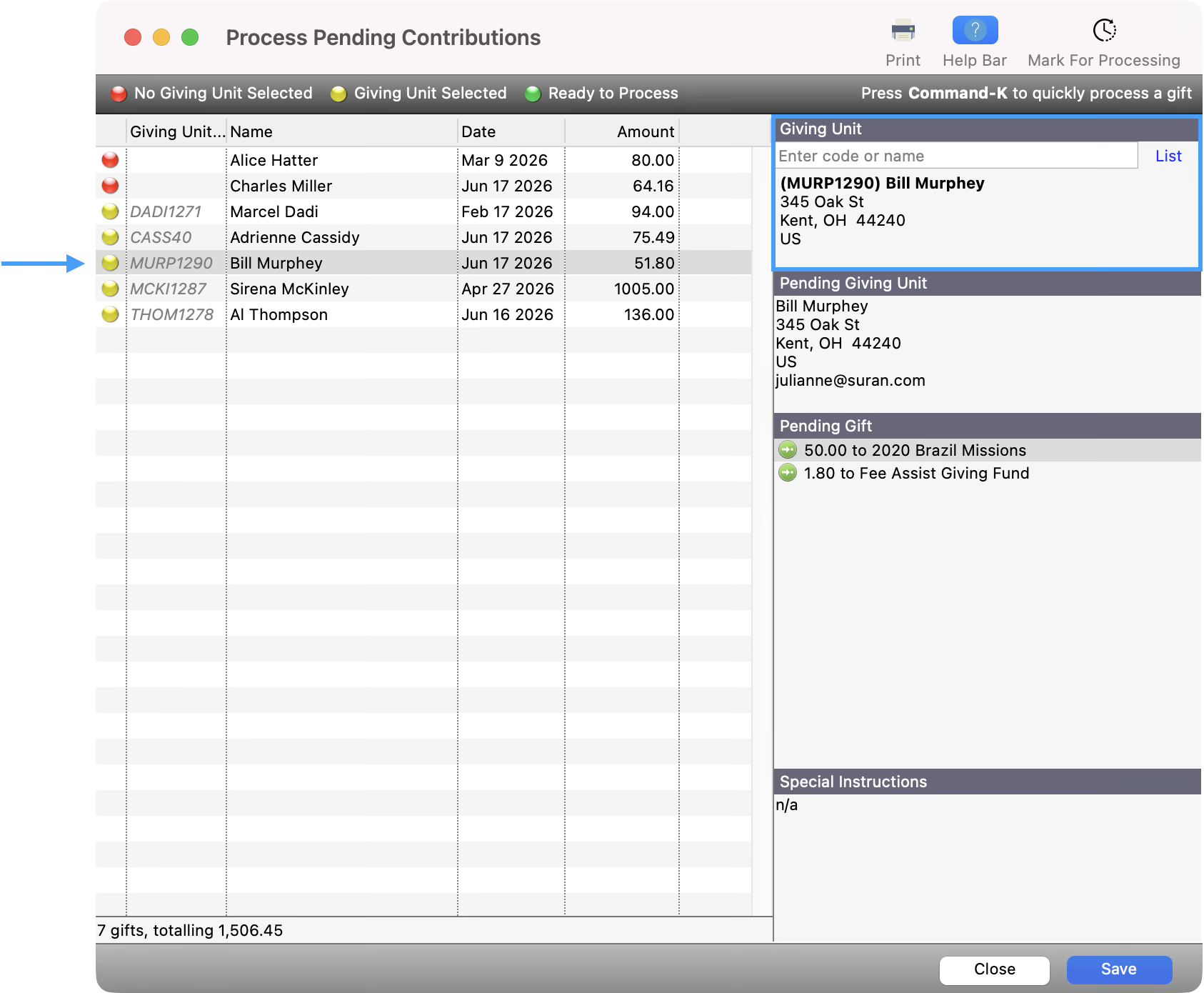Open the Help Bar question mark icon
This screenshot has height=993, width=1204.
(975, 31)
